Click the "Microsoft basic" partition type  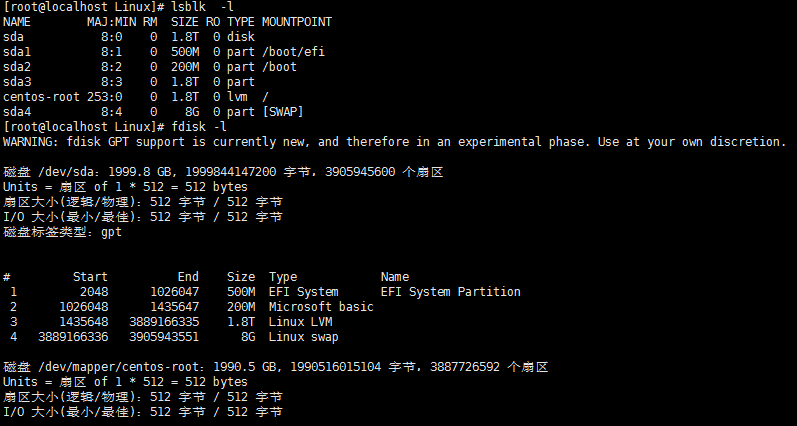pyautogui.click(x=321, y=307)
